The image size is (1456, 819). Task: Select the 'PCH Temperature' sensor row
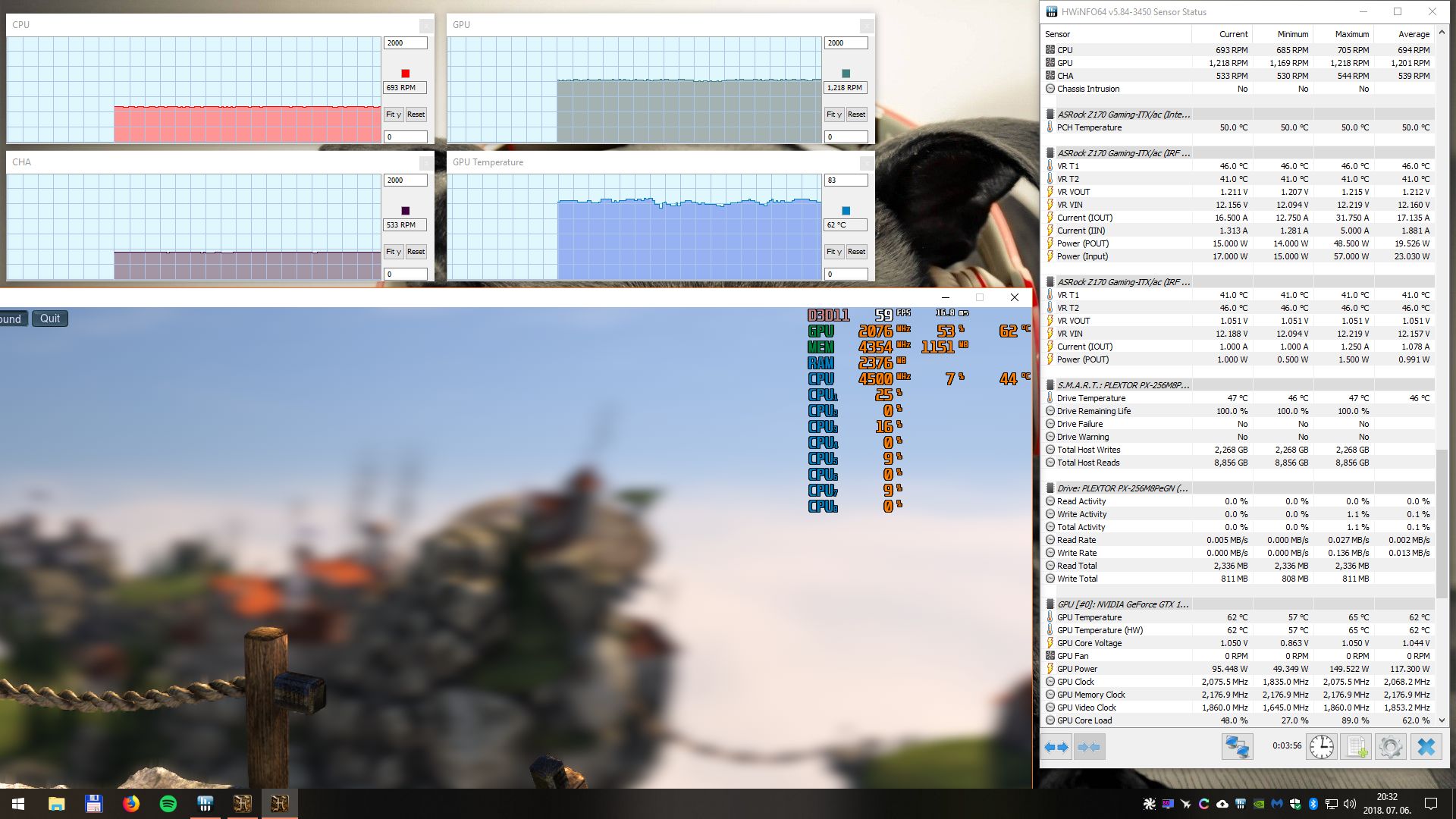(1238, 127)
